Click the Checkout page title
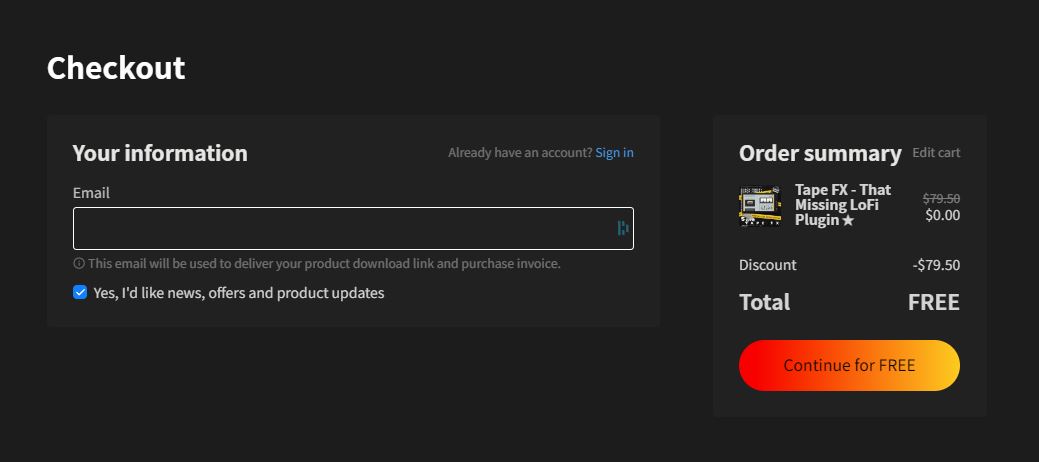Viewport: 1039px width, 462px height. (116, 68)
